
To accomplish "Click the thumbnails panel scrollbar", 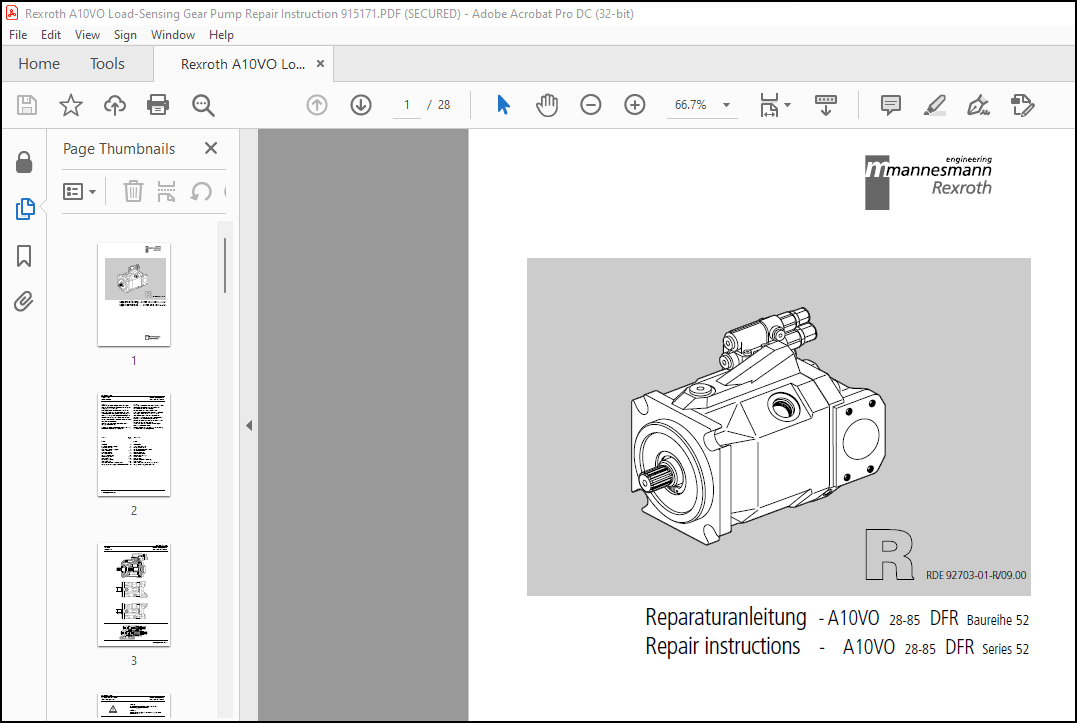I will tap(225, 265).
